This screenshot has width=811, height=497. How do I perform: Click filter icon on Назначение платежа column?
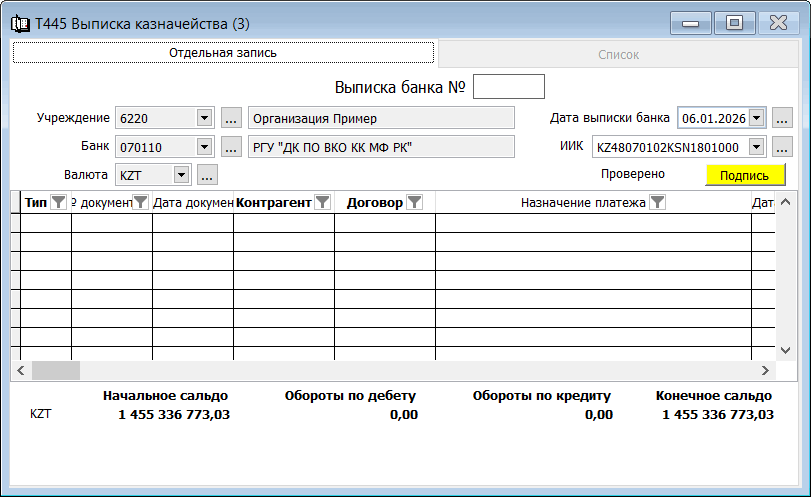coord(657,202)
